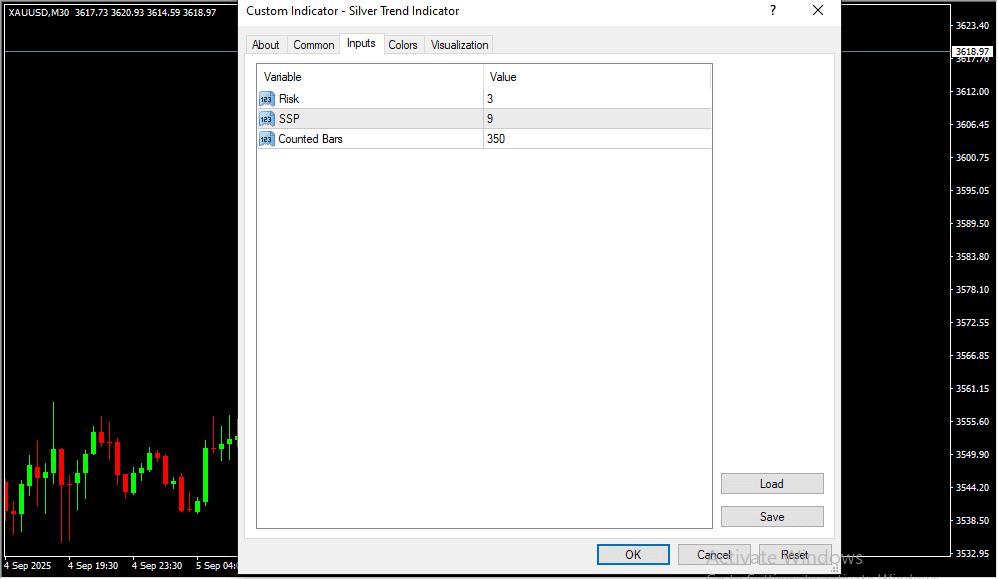Image resolution: width=998 pixels, height=579 pixels.
Task: Show the Visualization tab
Action: tap(460, 45)
